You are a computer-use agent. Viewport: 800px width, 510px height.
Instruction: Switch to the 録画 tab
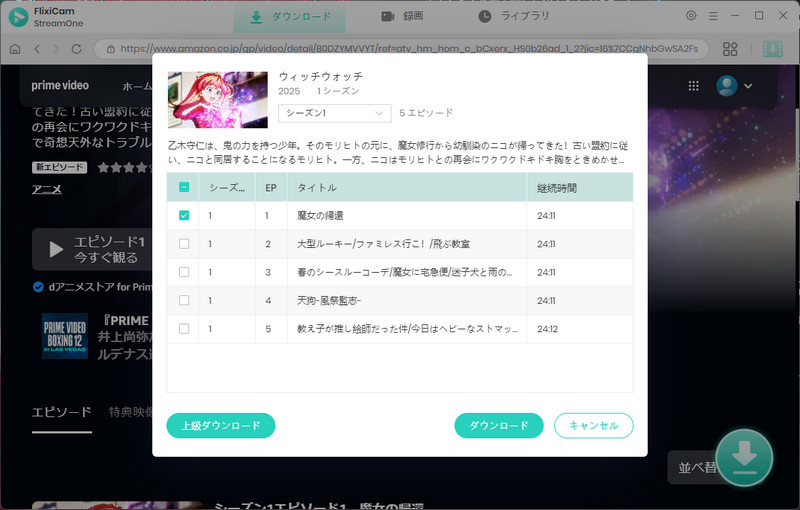(402, 17)
